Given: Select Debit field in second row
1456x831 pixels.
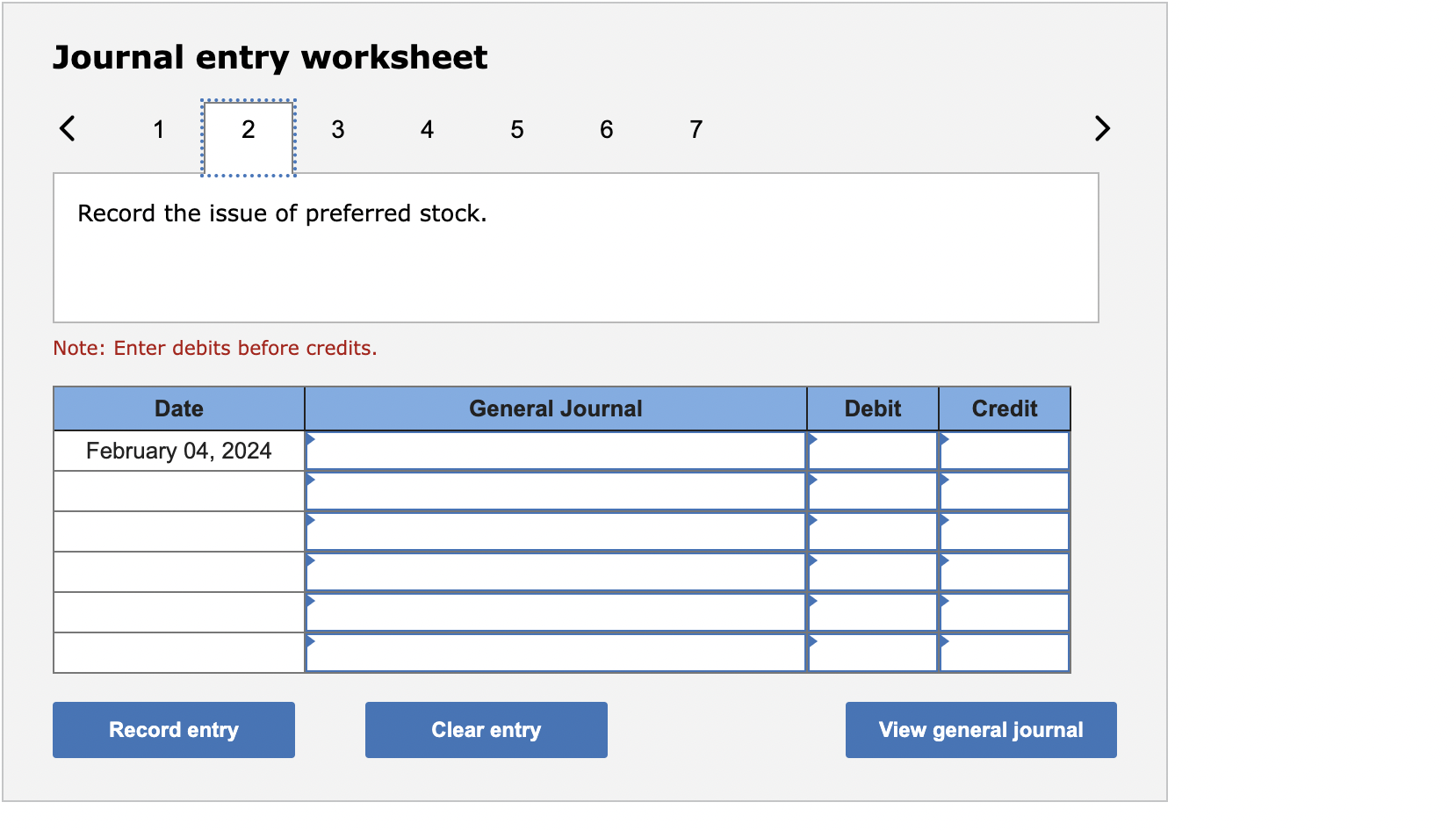Looking at the screenshot, I should pos(873,491).
